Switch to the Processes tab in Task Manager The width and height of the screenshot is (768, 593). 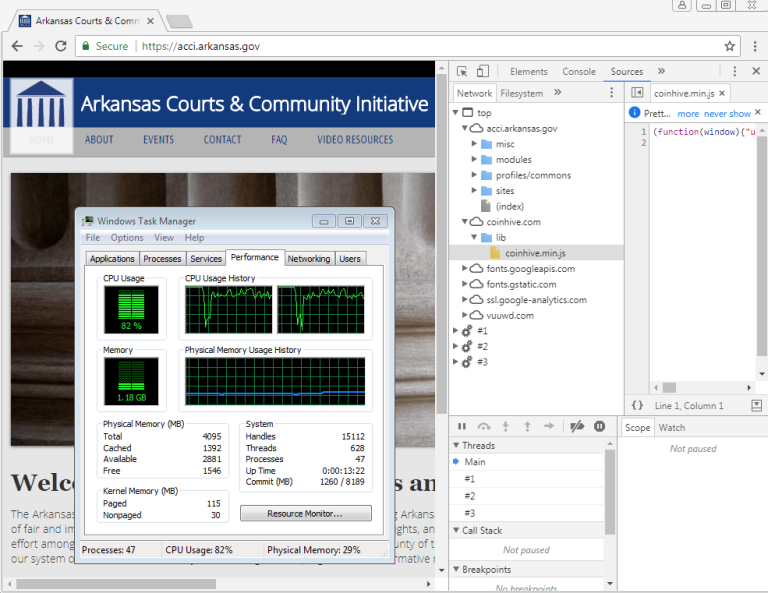coord(162,258)
